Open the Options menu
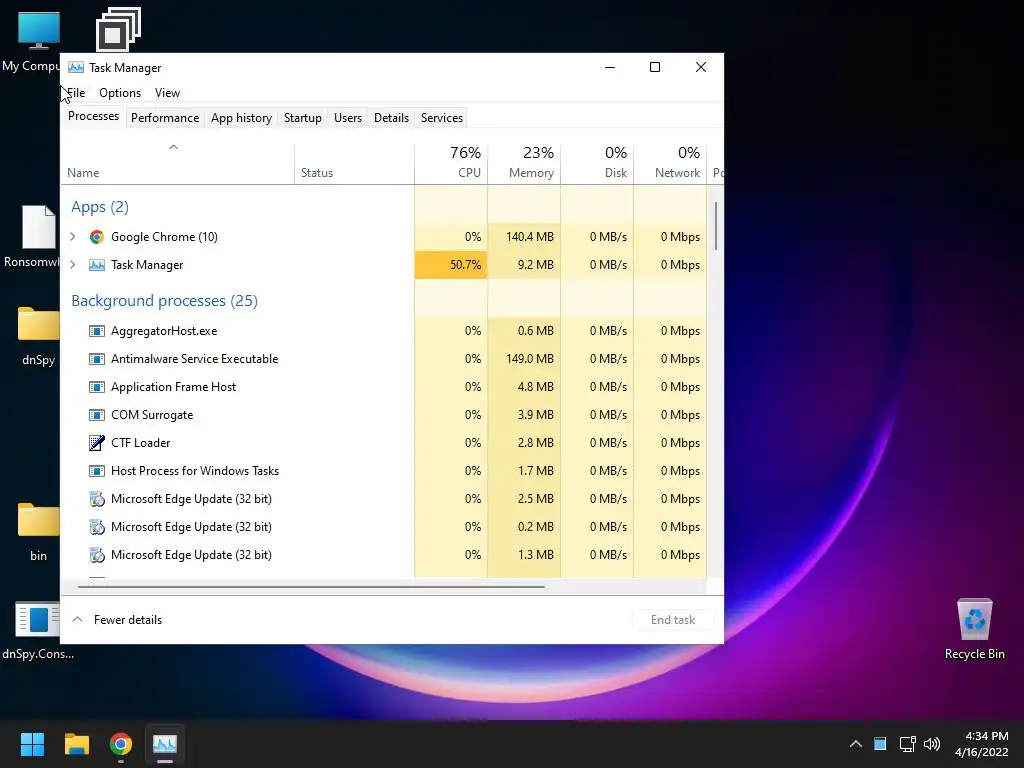Screen dimensions: 1024x768 point(120,93)
